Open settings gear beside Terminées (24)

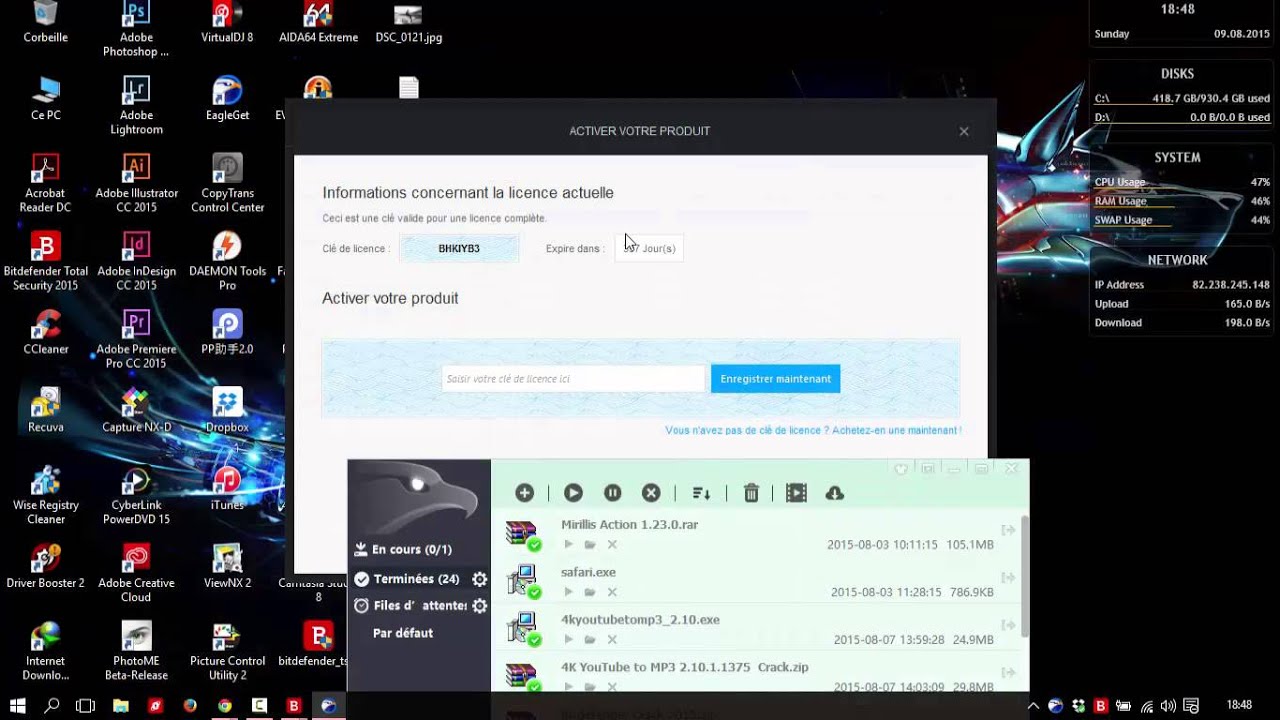pyautogui.click(x=480, y=579)
